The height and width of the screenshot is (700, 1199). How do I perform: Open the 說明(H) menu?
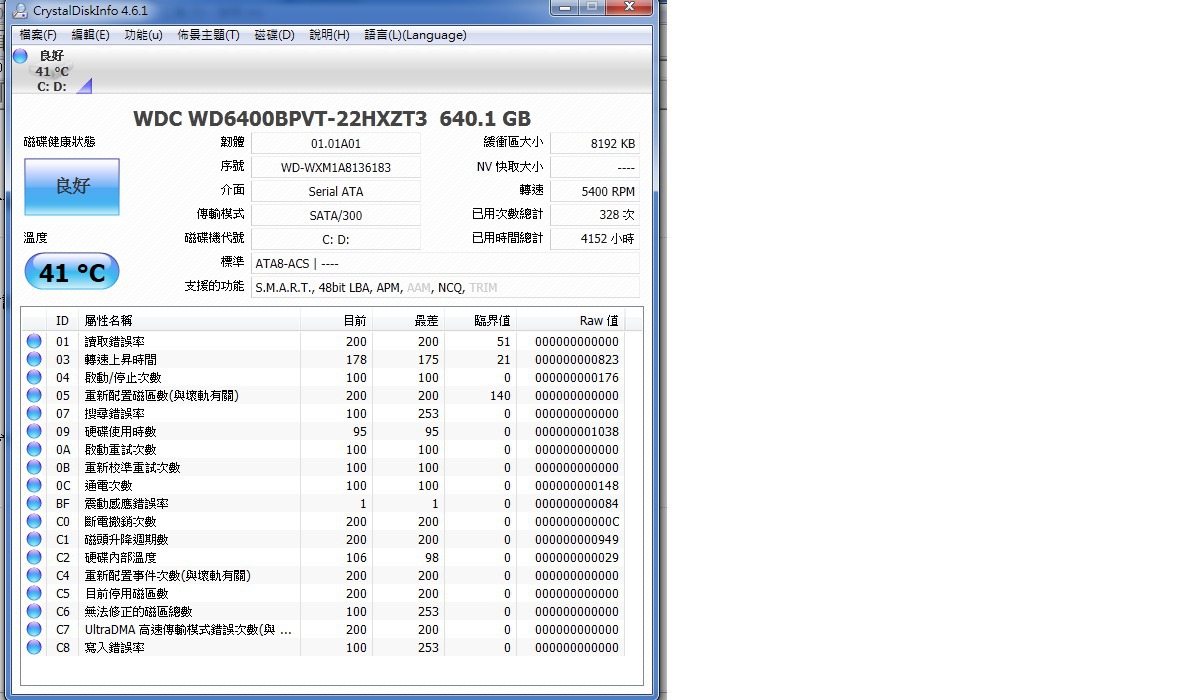(329, 35)
